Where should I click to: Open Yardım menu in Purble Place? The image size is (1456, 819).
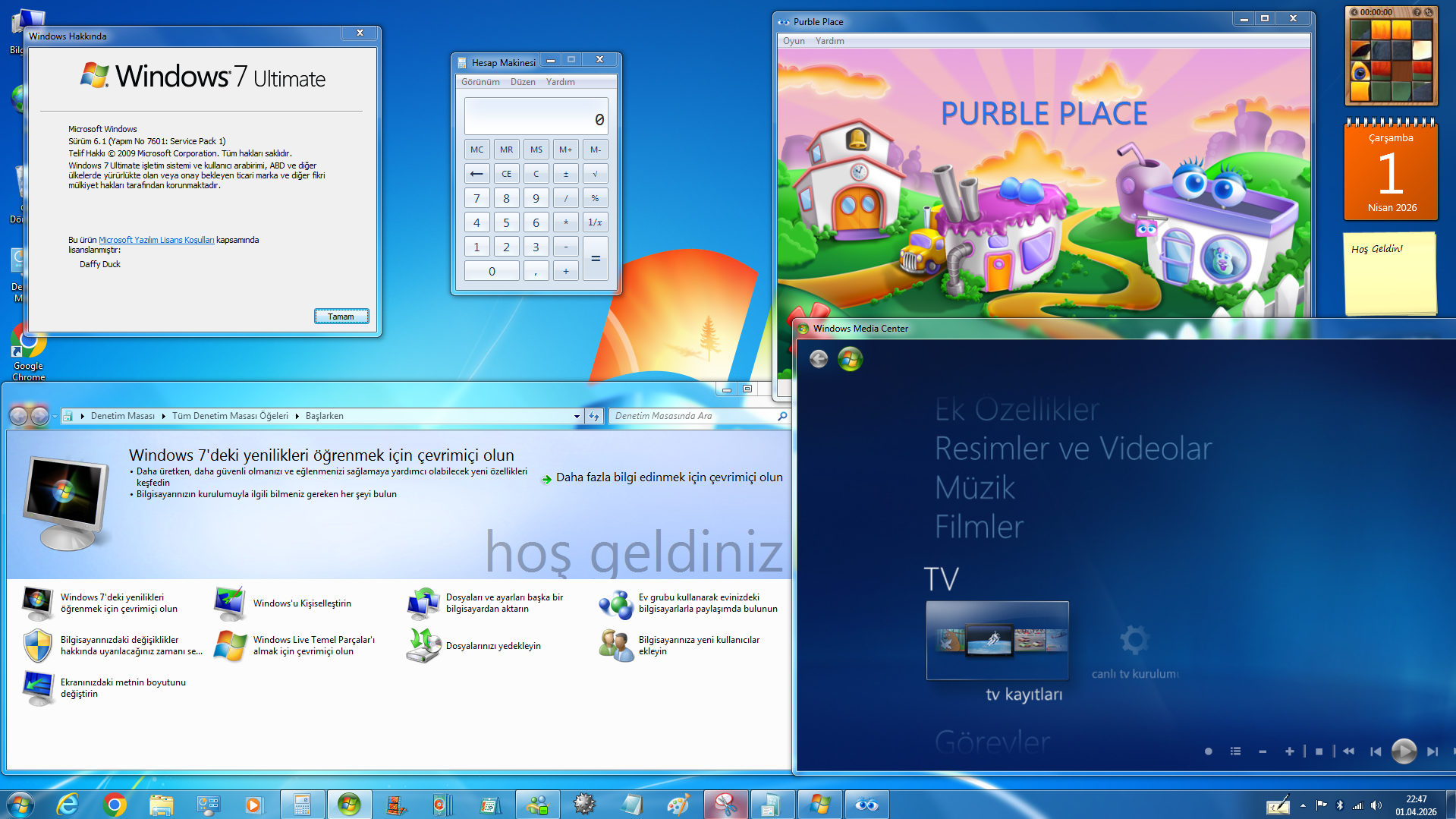point(829,41)
